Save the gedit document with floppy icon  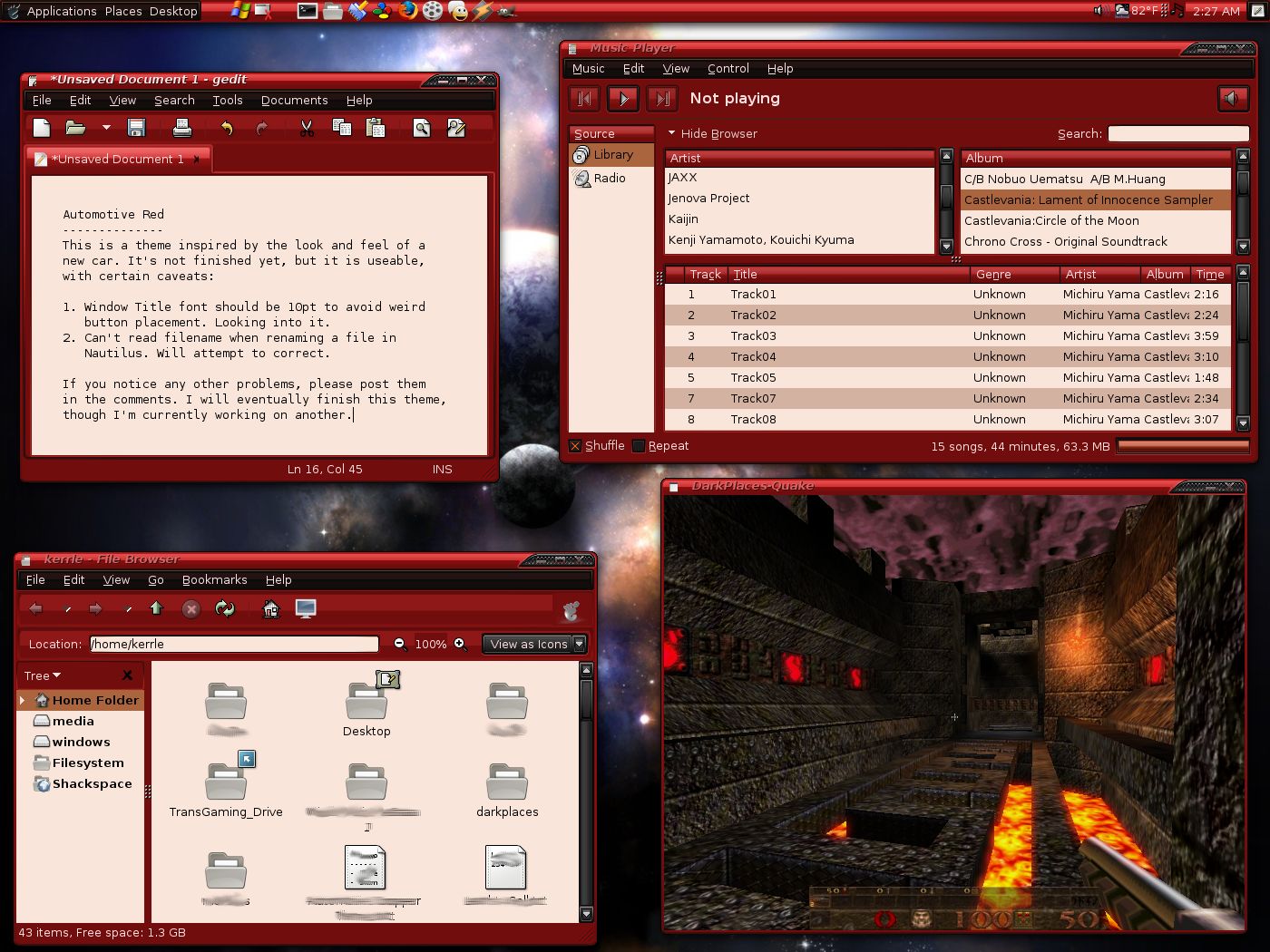pyautogui.click(x=136, y=128)
